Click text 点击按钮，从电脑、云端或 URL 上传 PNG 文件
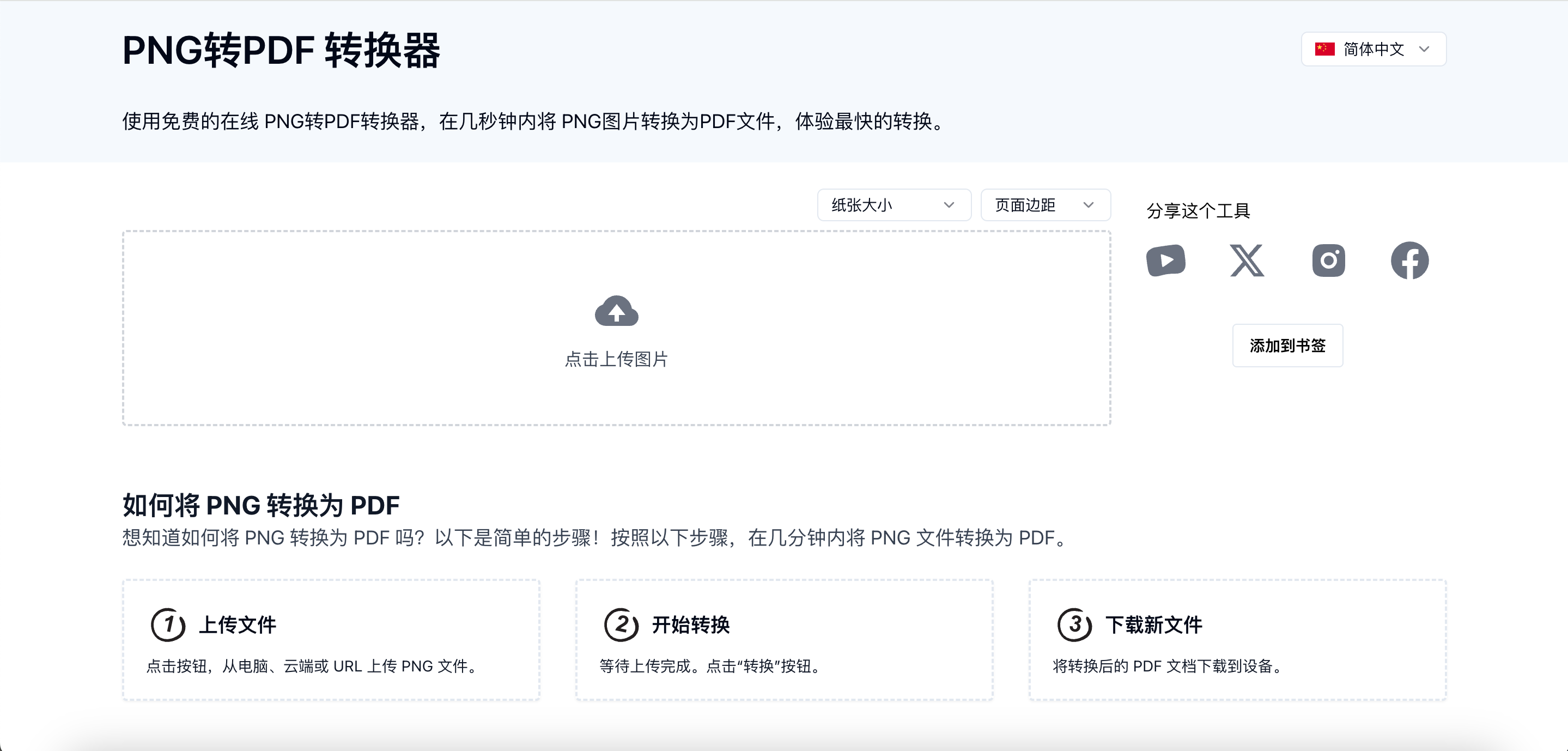Image resolution: width=1568 pixels, height=751 pixels. [x=313, y=667]
